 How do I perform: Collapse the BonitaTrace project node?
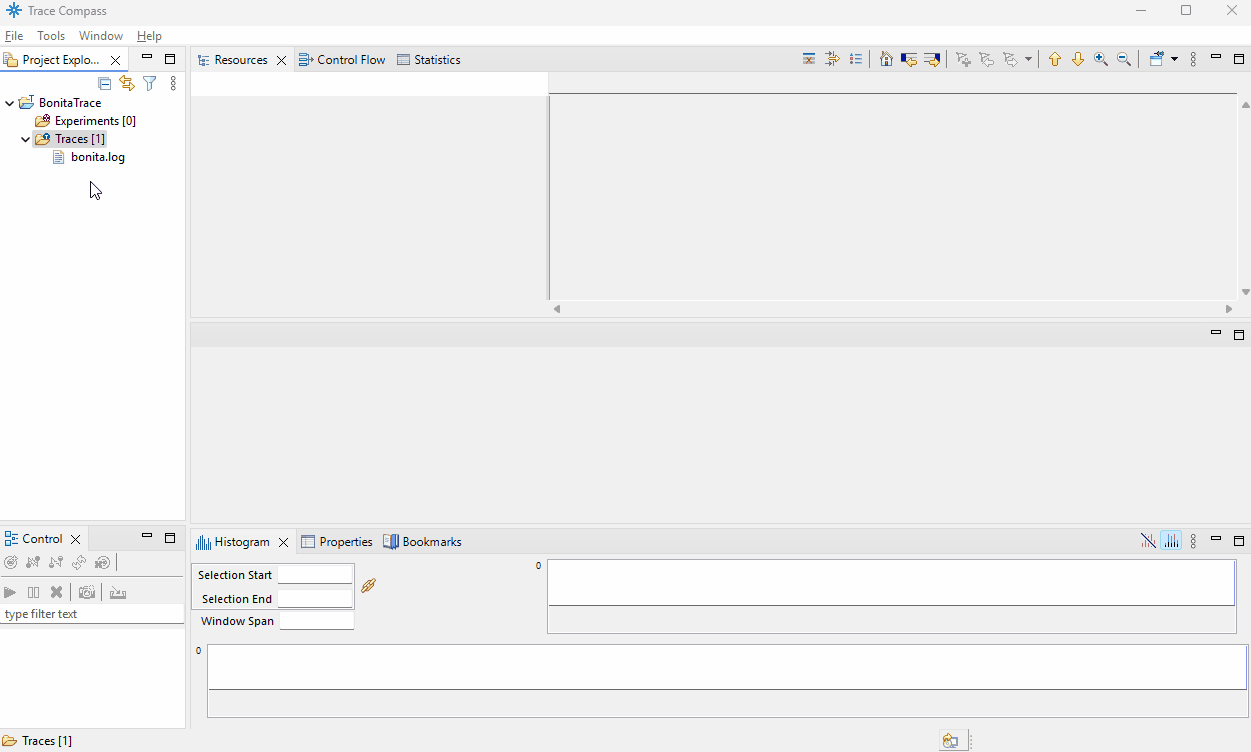pos(9,102)
